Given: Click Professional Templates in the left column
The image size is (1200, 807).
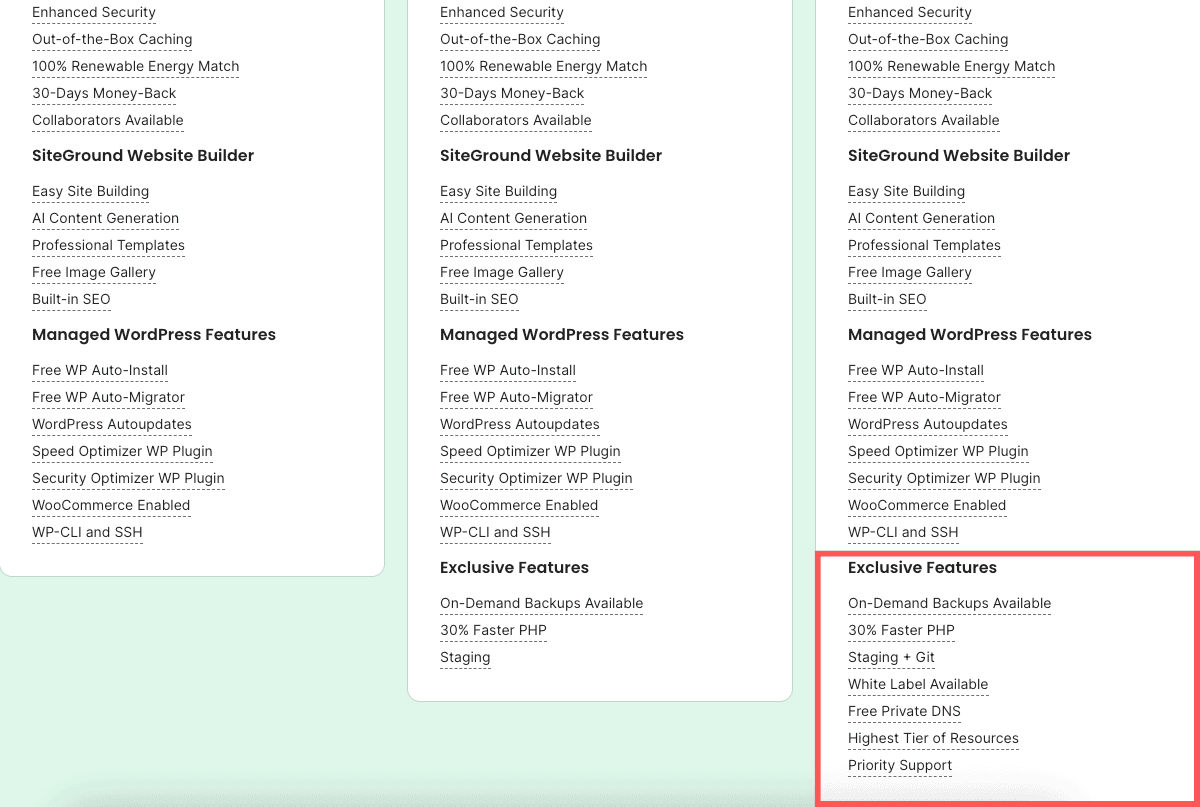Looking at the screenshot, I should 108,246.
